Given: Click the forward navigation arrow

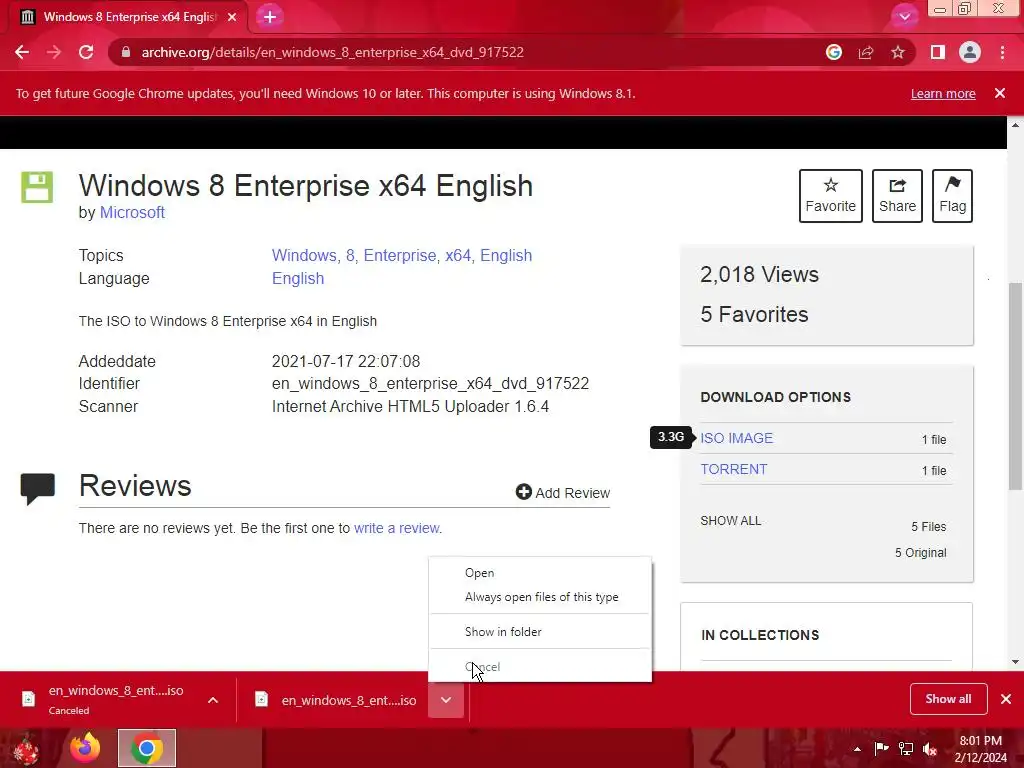Looking at the screenshot, I should pyautogui.click(x=54, y=52).
